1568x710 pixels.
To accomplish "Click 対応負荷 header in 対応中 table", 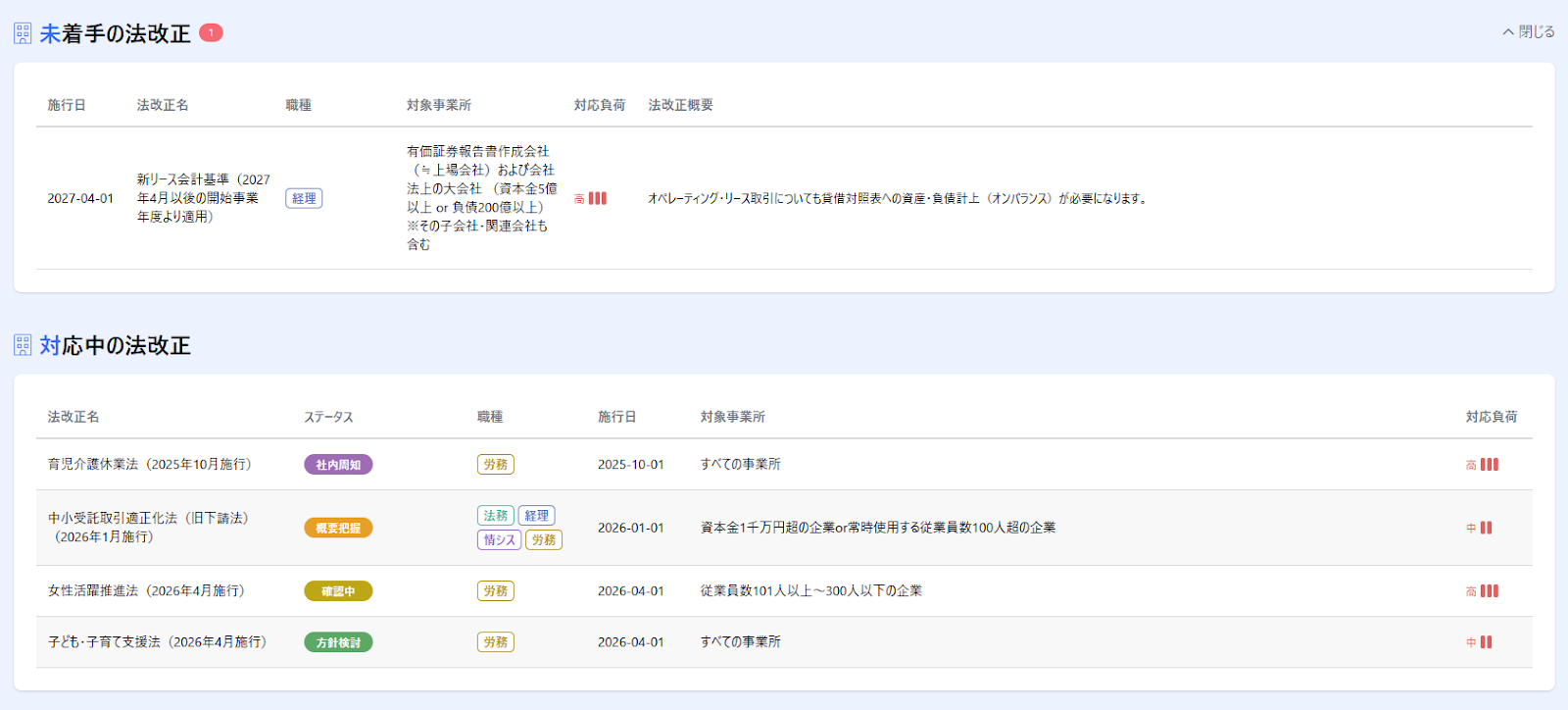I will point(1492,417).
